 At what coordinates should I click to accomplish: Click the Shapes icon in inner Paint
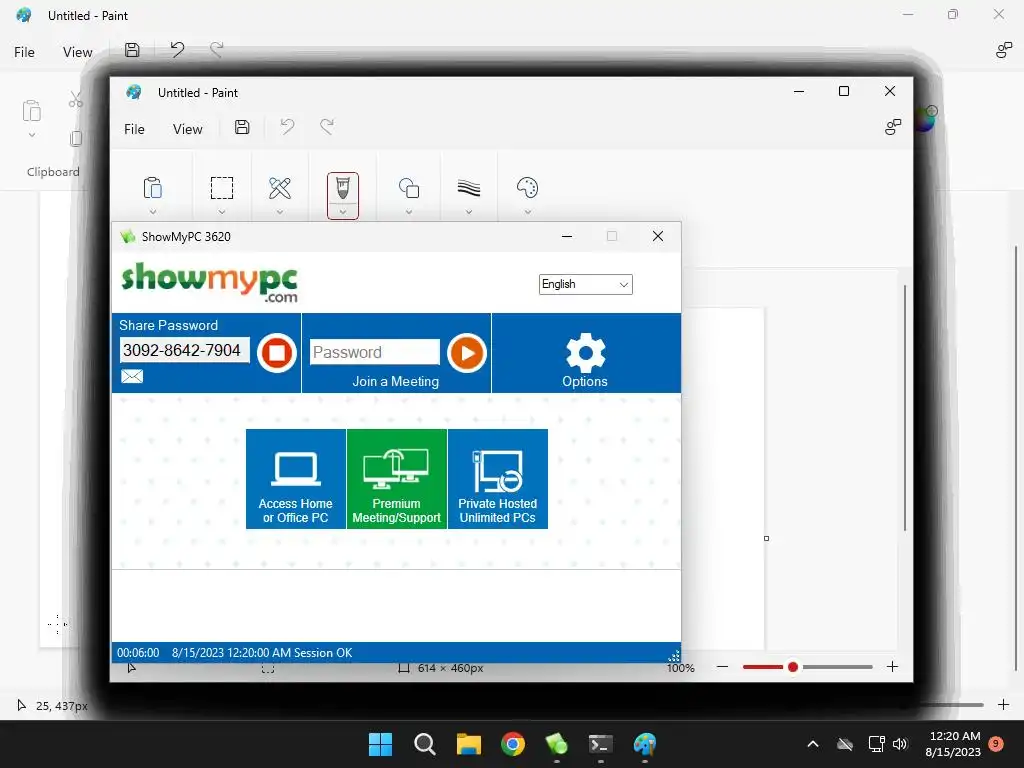pyautogui.click(x=409, y=188)
